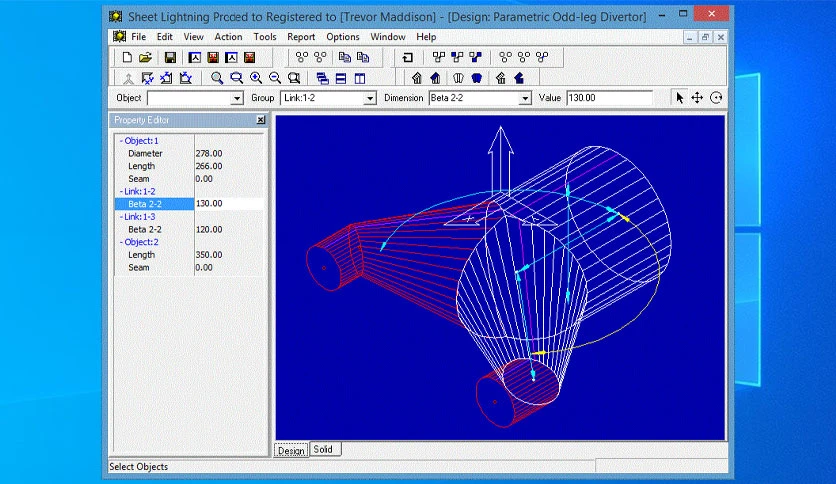This screenshot has height=484, width=836.
Task: Select the zoom window tool
Action: 236,78
